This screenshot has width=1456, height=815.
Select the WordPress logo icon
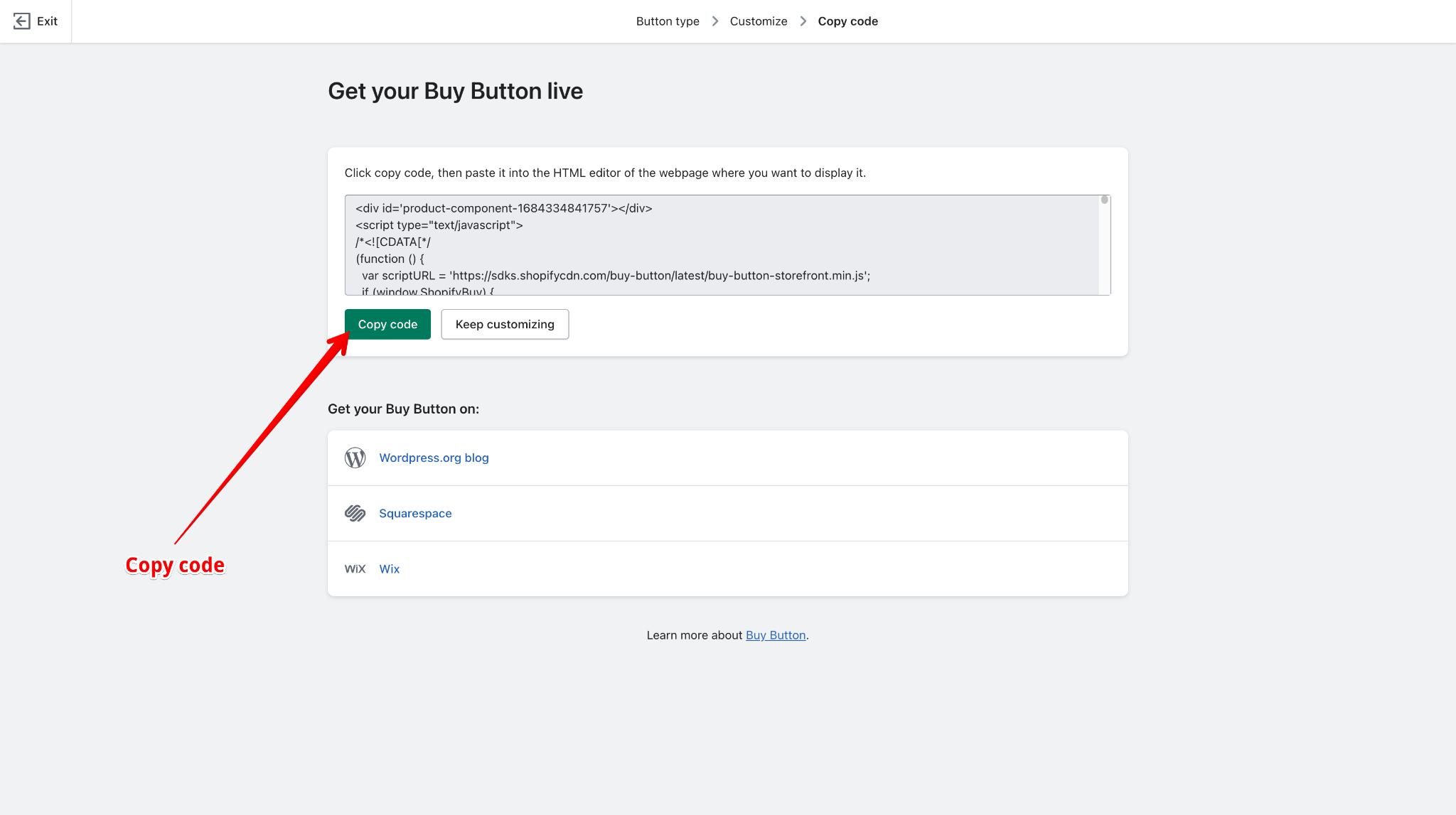pyautogui.click(x=354, y=458)
